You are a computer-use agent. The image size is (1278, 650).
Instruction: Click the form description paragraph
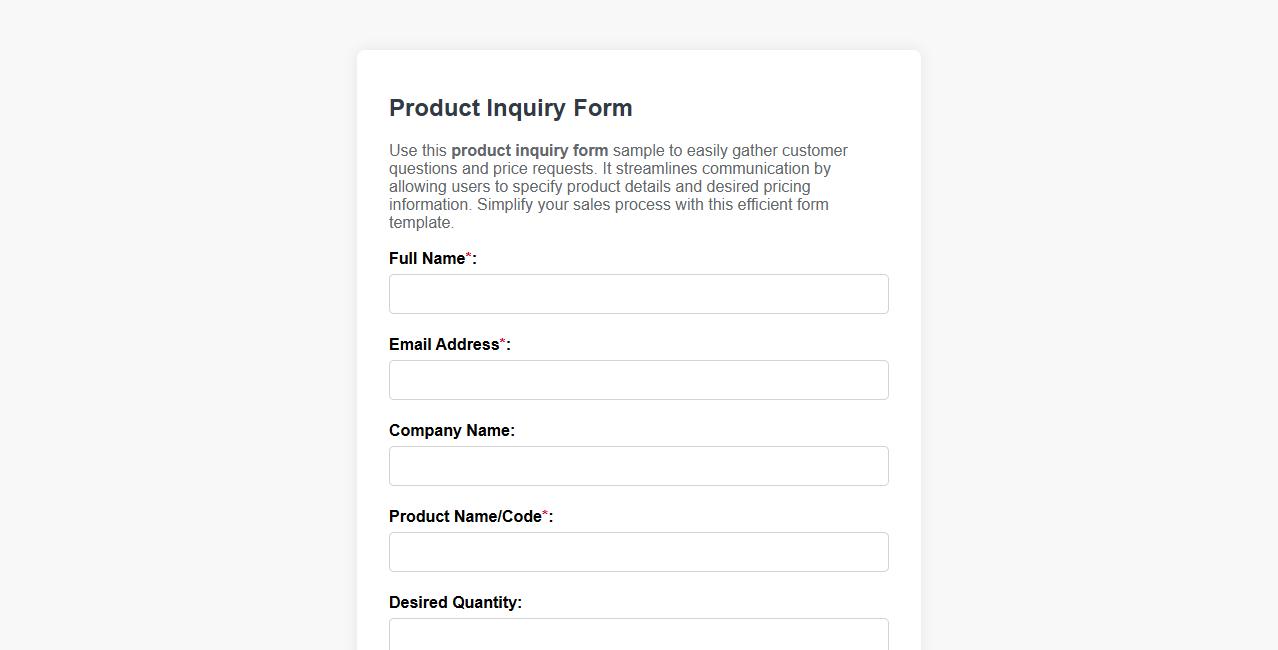coord(618,186)
